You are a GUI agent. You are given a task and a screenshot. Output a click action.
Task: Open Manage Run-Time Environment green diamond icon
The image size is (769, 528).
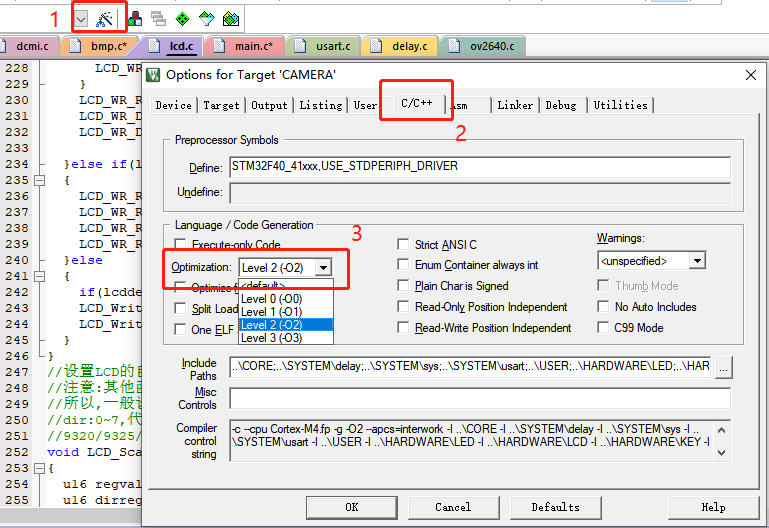[x=182, y=19]
